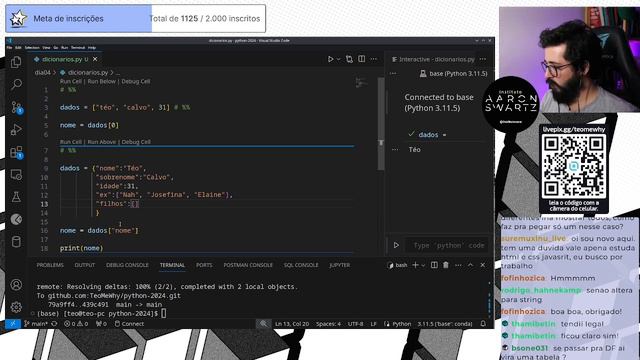Change Python language mode in status bar
Viewport: 640px width, 360px height.
(x=402, y=324)
